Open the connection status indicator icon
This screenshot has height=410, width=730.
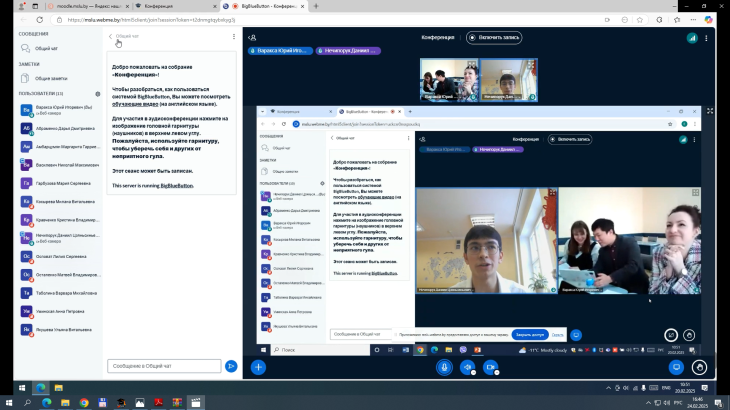click(692, 38)
